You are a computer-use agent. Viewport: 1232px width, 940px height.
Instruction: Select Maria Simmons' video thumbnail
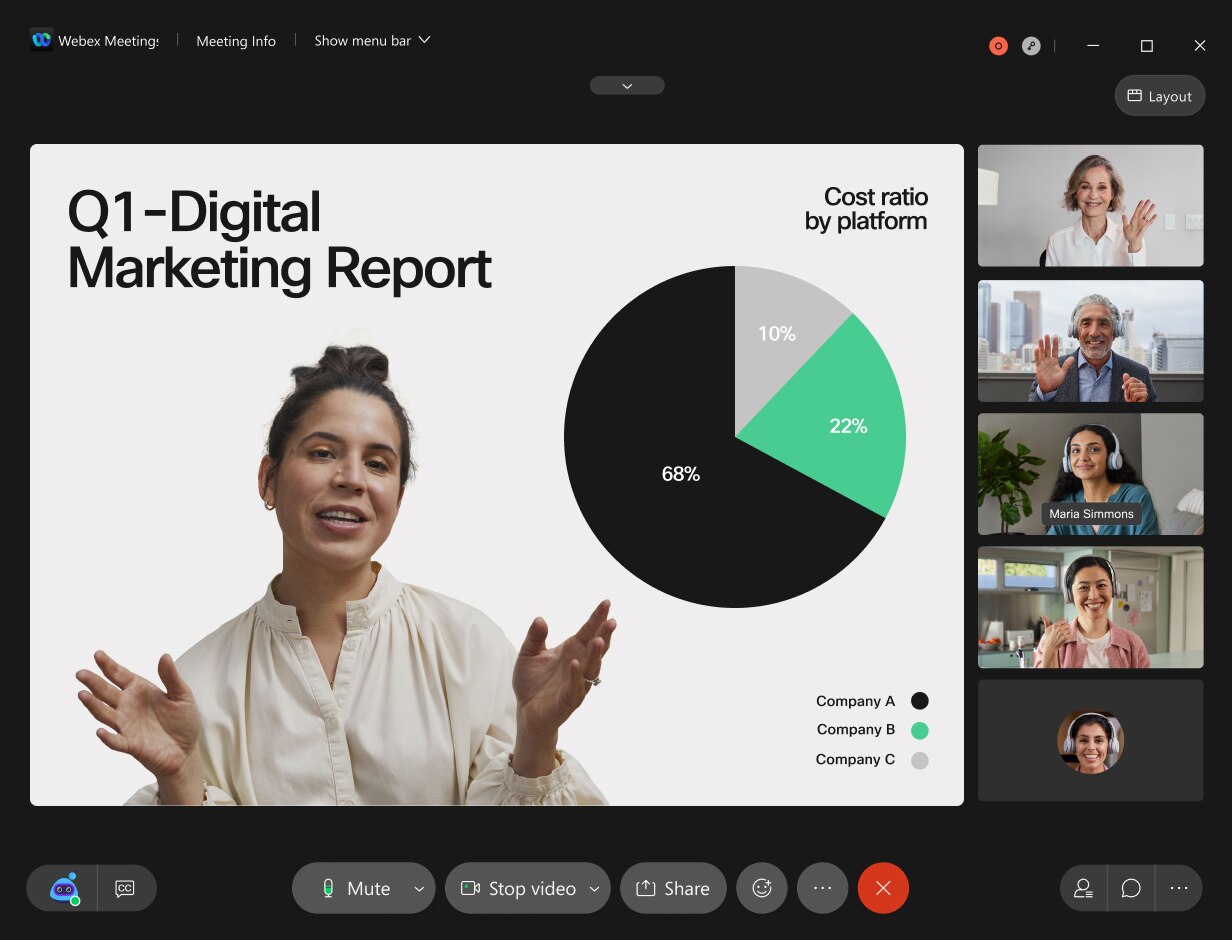(1090, 474)
